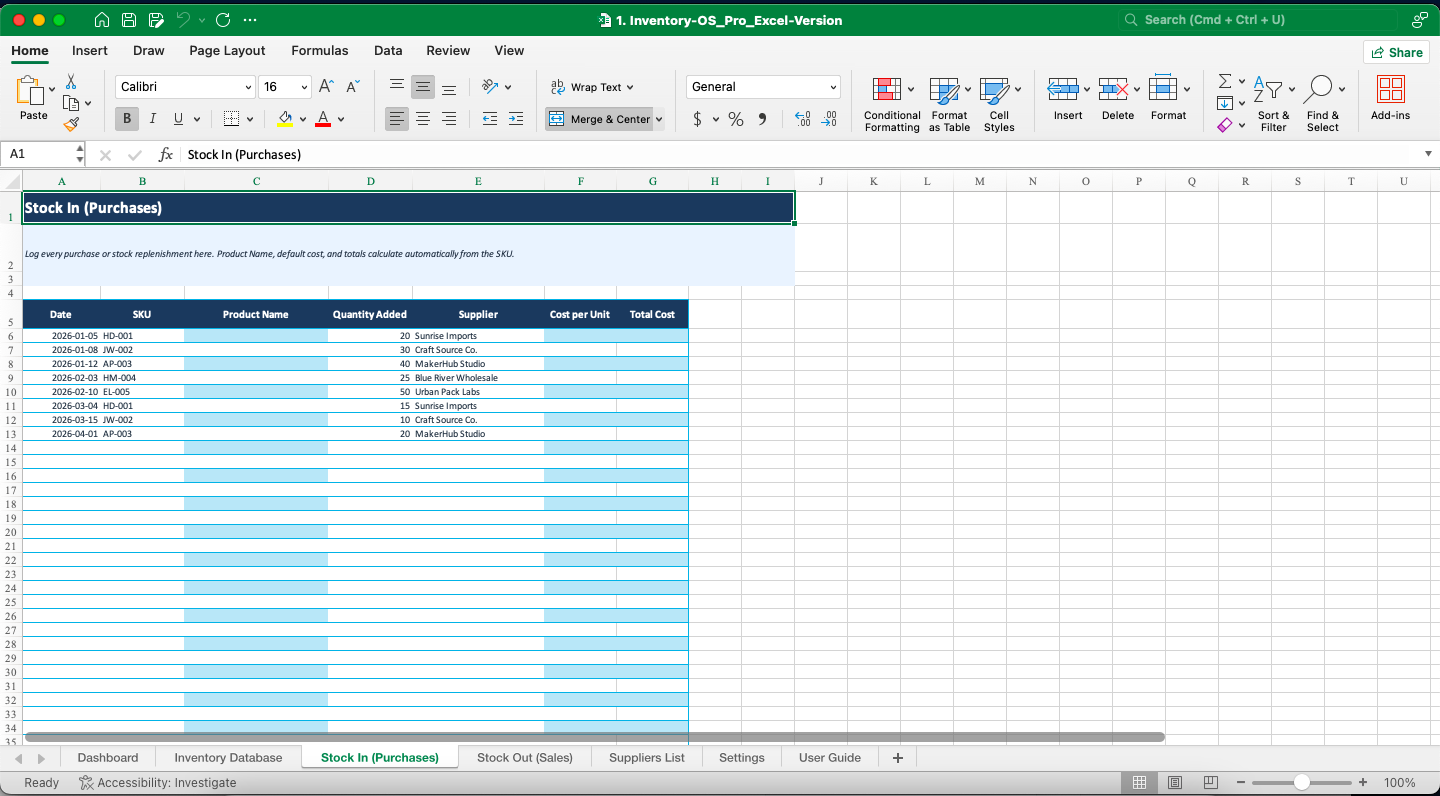Open the General number format dropdown

762,86
